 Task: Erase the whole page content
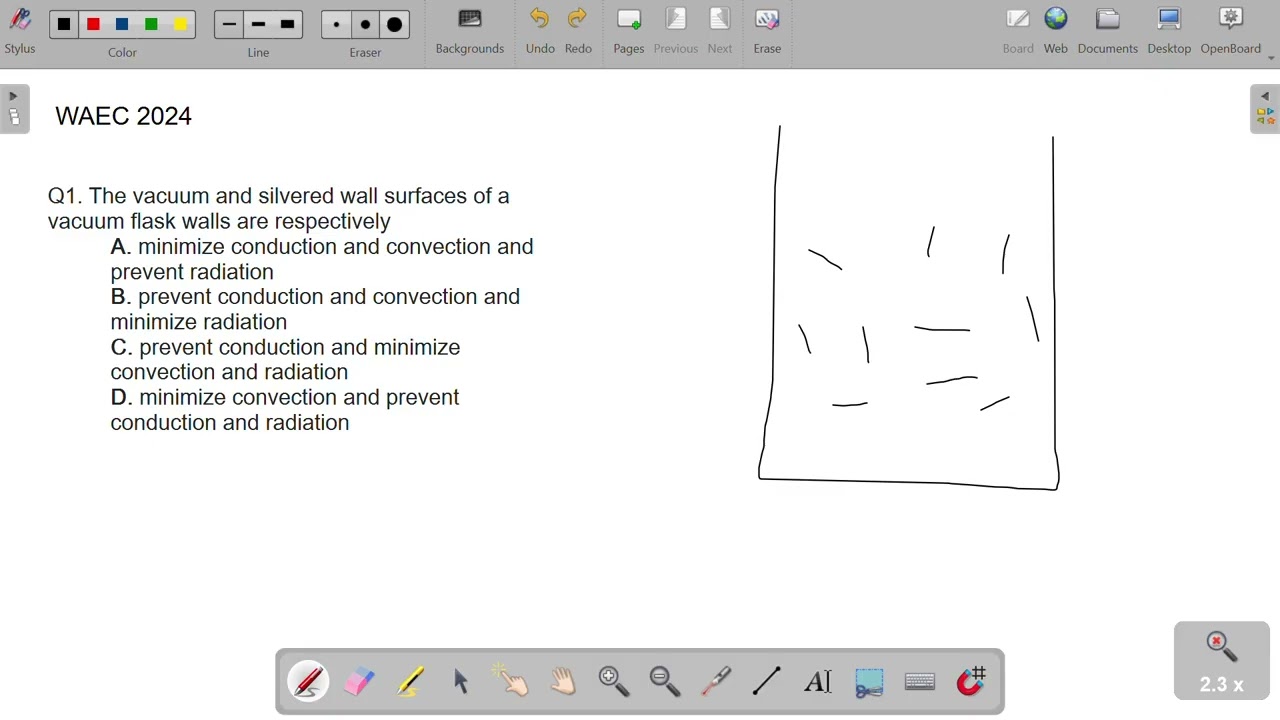tap(767, 31)
